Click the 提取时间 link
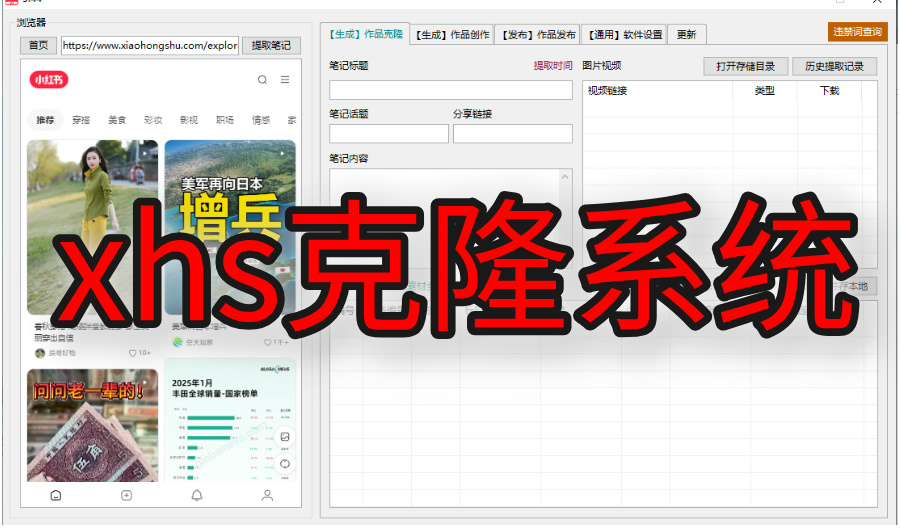This screenshot has width=900, height=531. coord(553,66)
